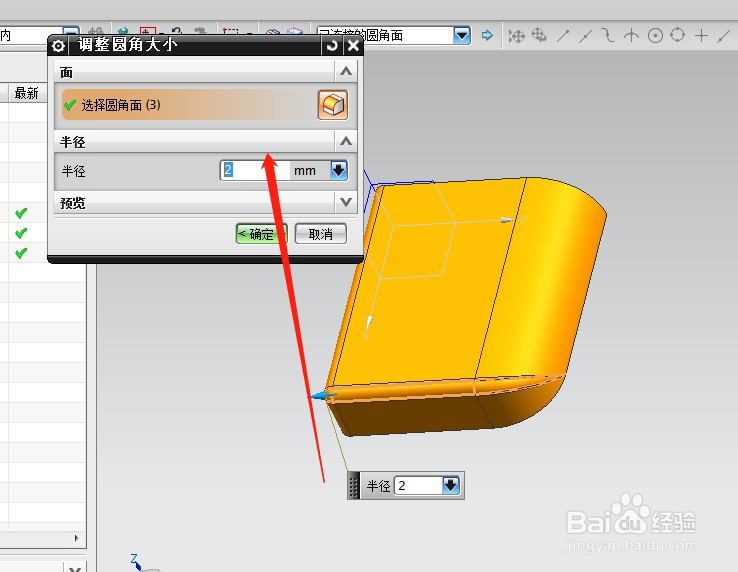738x572 pixels.
Task: Open the face rule dropdown 圆角面
Action: (x=462, y=35)
